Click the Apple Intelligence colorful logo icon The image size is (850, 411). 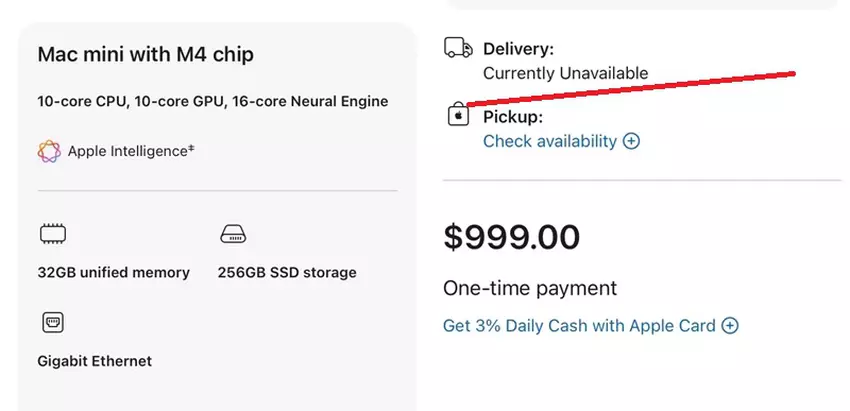(49, 151)
